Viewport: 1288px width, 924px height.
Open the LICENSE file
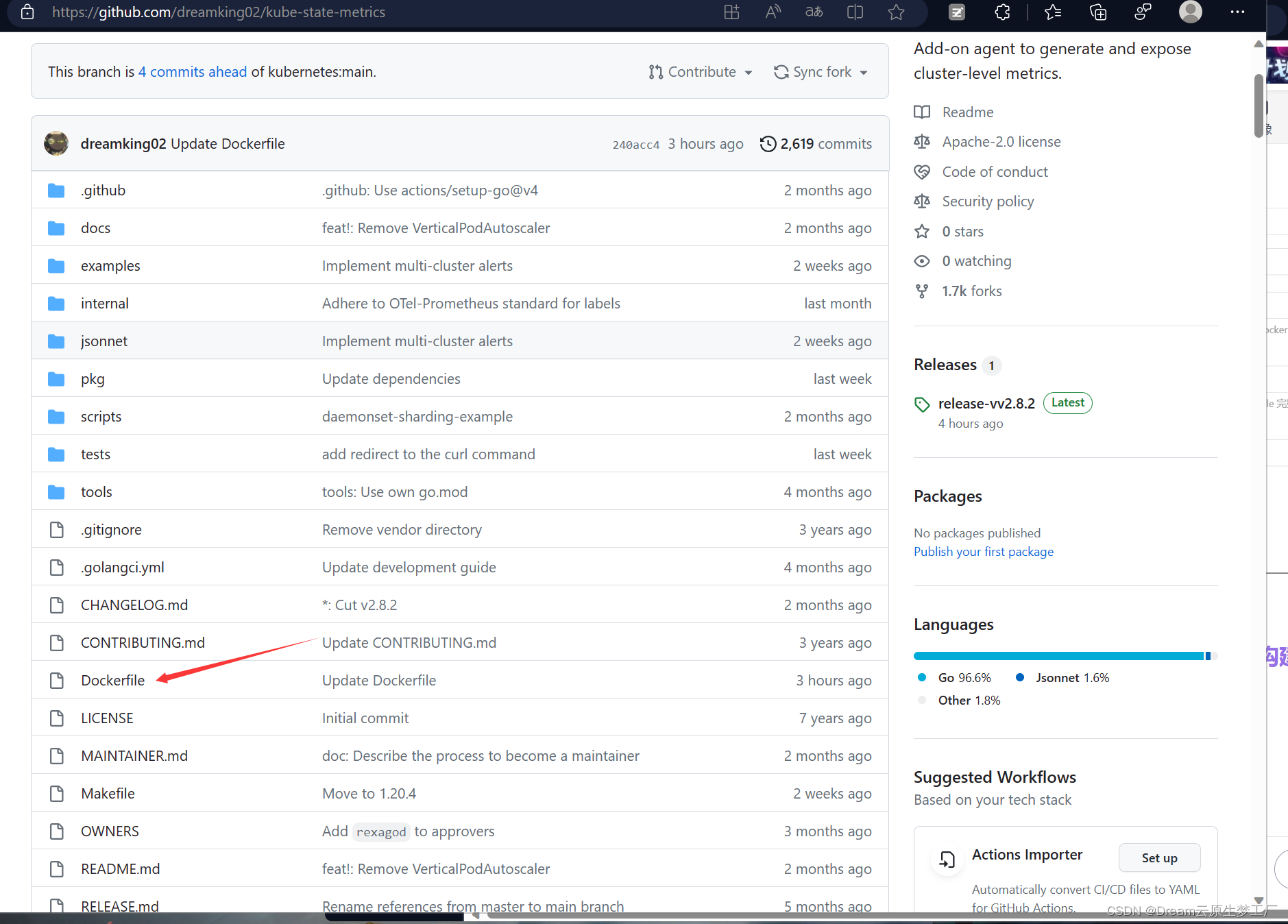click(x=107, y=718)
